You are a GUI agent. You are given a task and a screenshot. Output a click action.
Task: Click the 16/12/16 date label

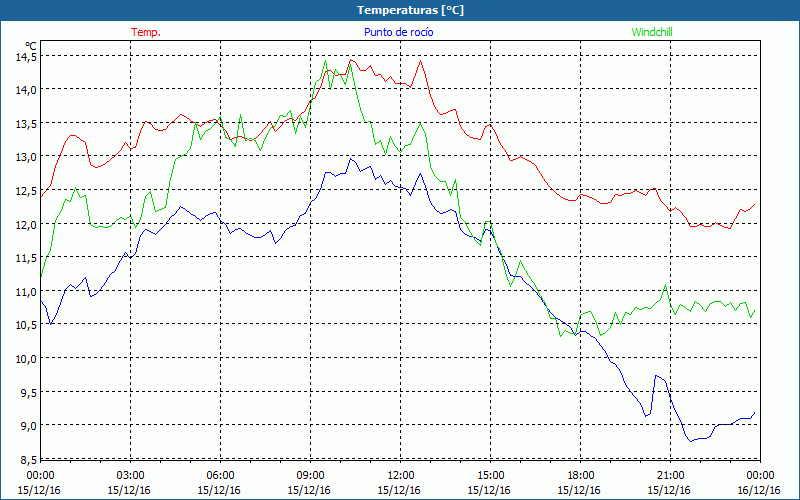759,490
